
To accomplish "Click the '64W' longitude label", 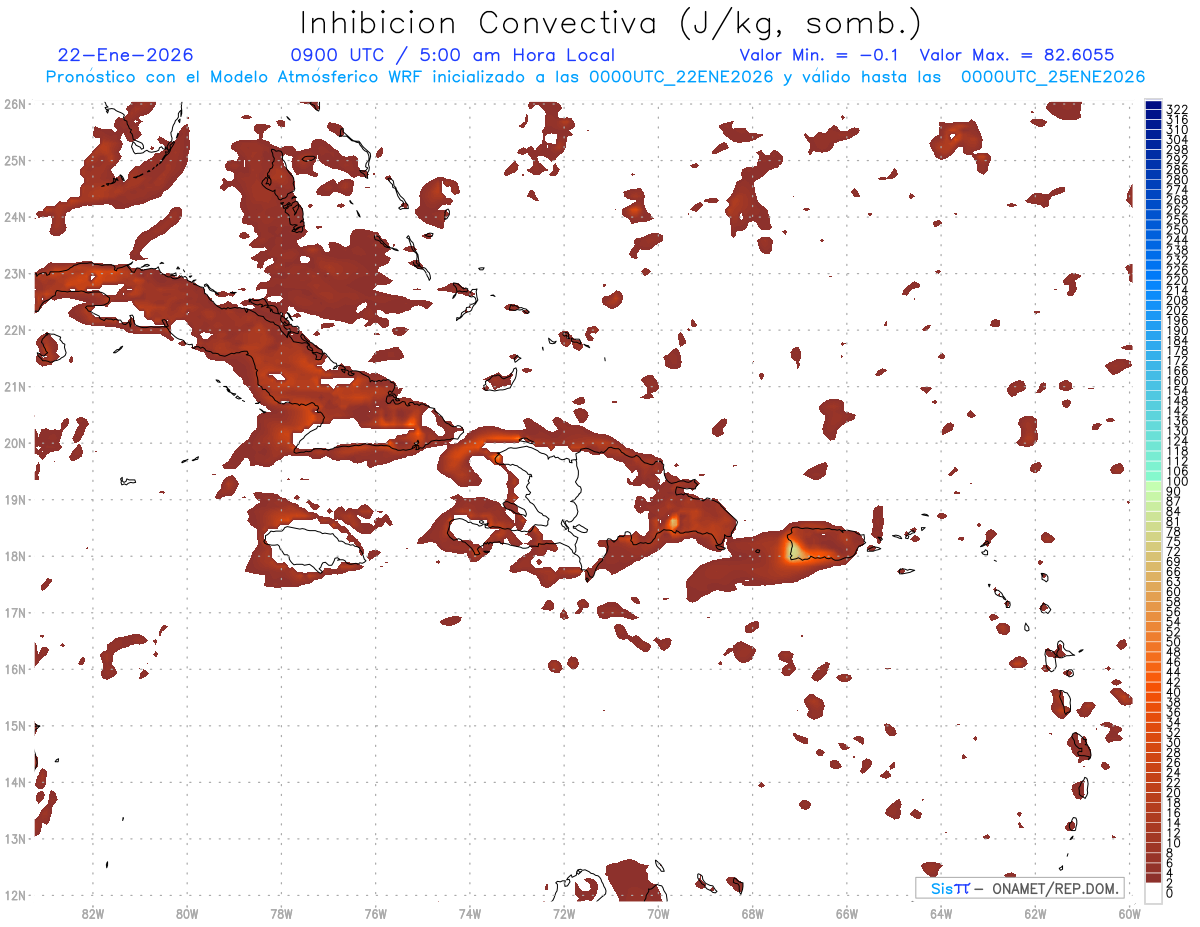I will (x=941, y=913).
